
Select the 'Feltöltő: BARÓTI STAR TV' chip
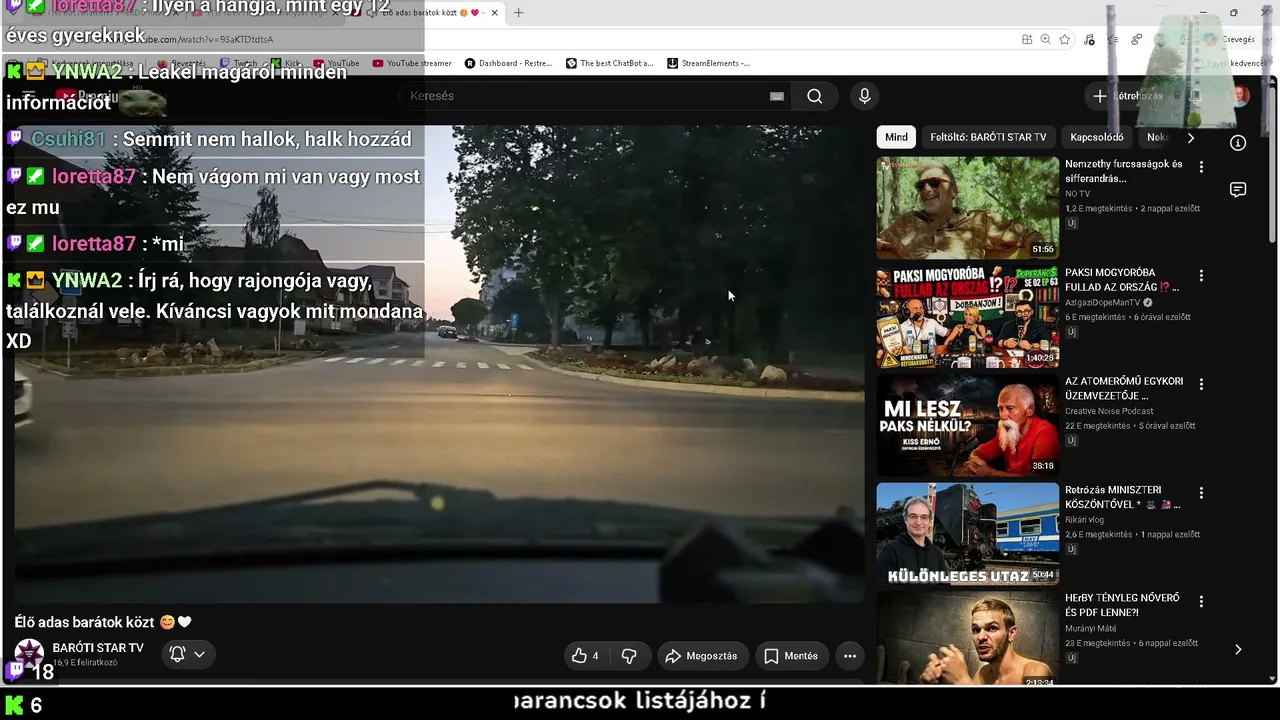point(988,137)
